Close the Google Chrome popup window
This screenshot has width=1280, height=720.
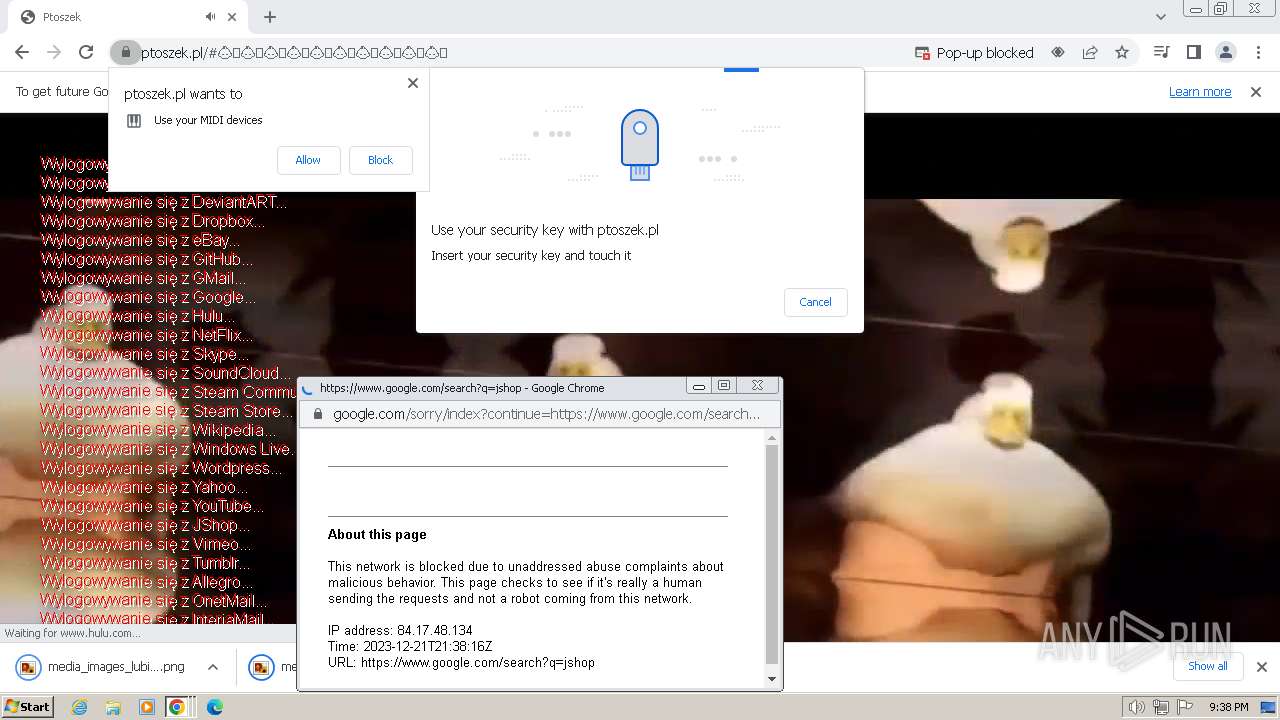point(757,386)
